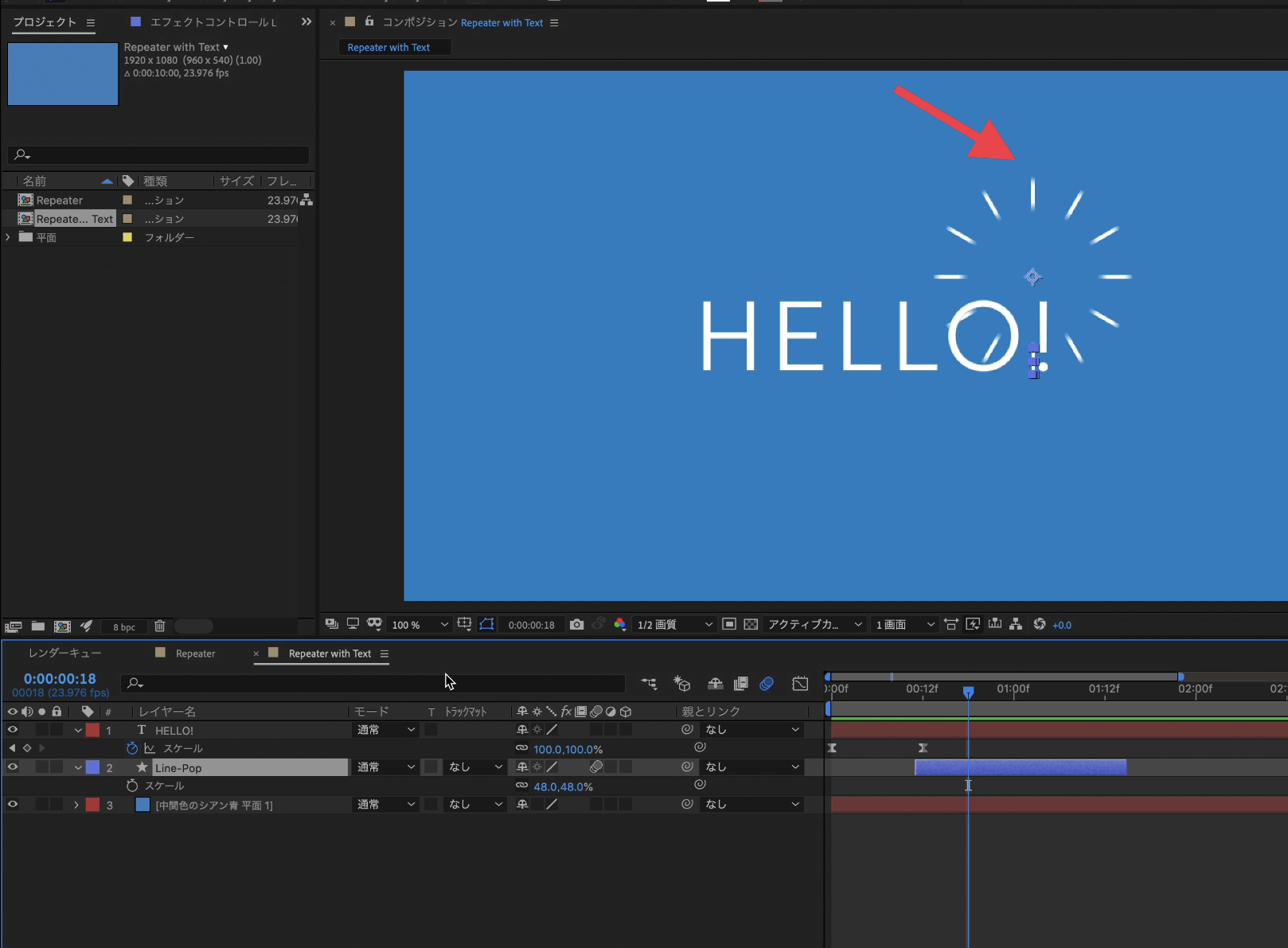This screenshot has height=948, width=1288.
Task: Click the trash icon in Project panel
Action: (159, 626)
